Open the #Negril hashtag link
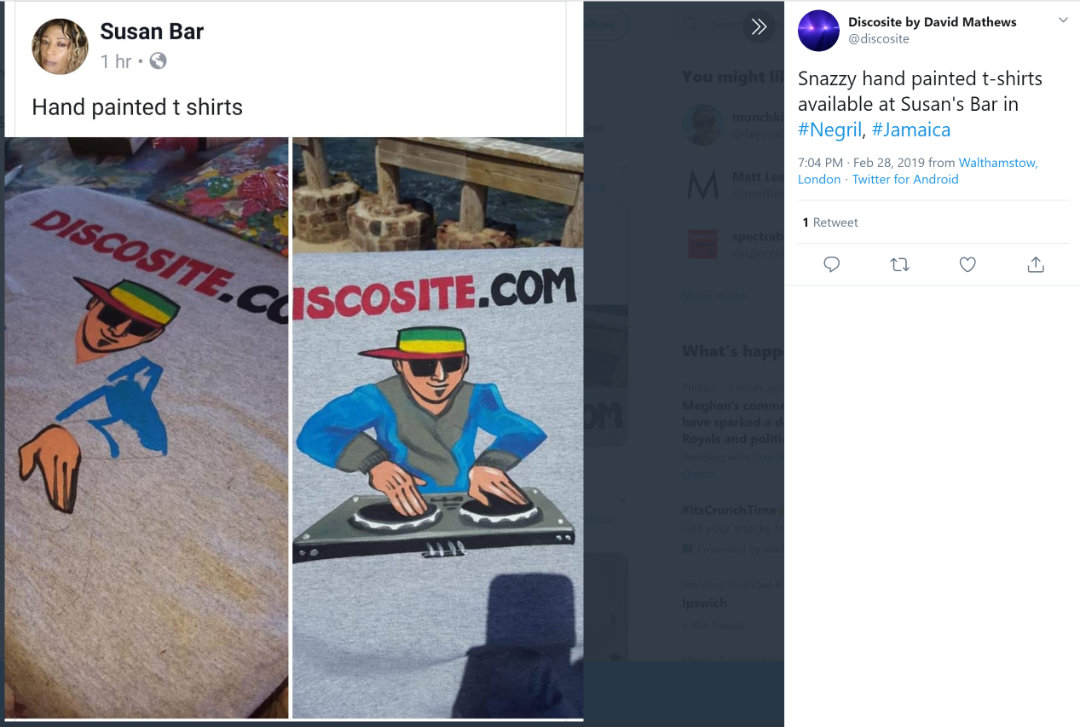Image resolution: width=1080 pixels, height=727 pixels. point(829,130)
